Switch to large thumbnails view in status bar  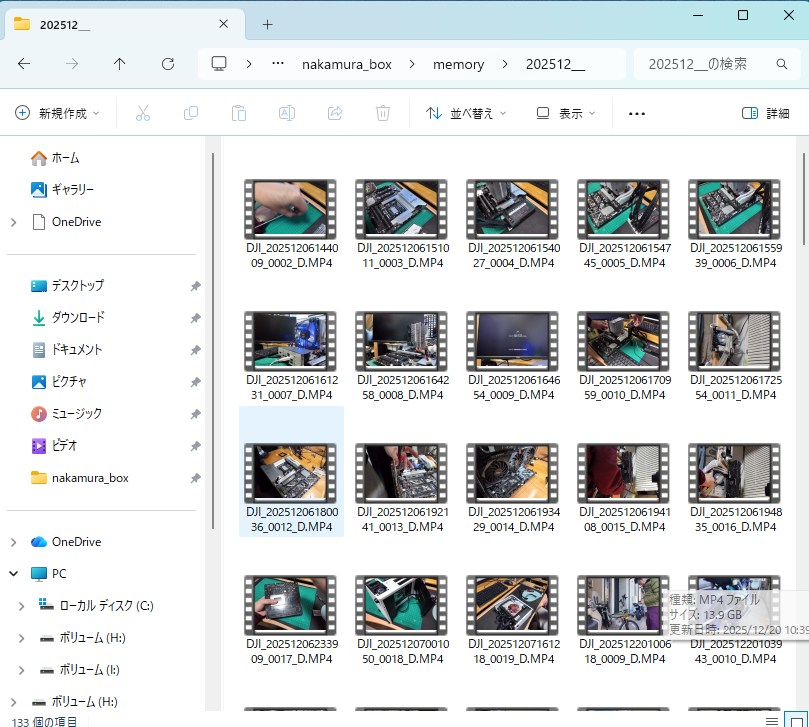pyautogui.click(x=796, y=720)
